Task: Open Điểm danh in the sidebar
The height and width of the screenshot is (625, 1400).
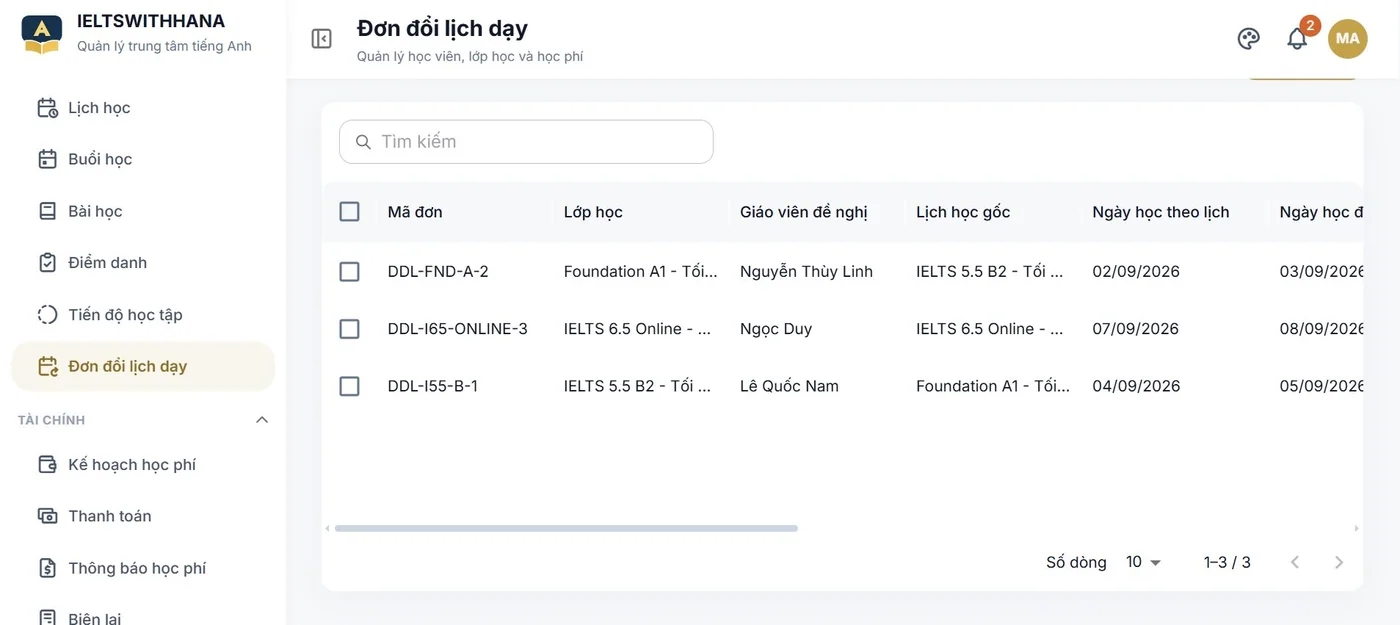Action: [x=143, y=263]
